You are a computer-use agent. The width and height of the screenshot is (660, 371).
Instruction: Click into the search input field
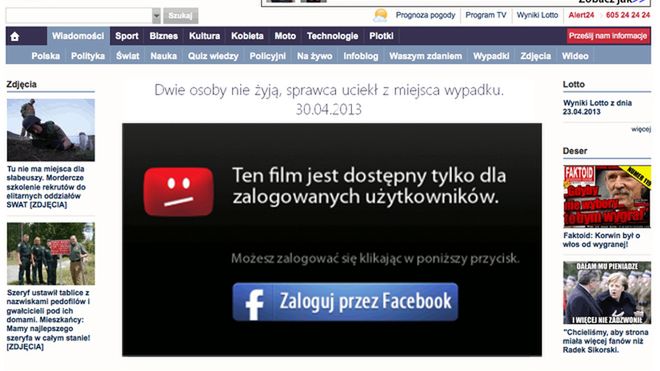79,16
